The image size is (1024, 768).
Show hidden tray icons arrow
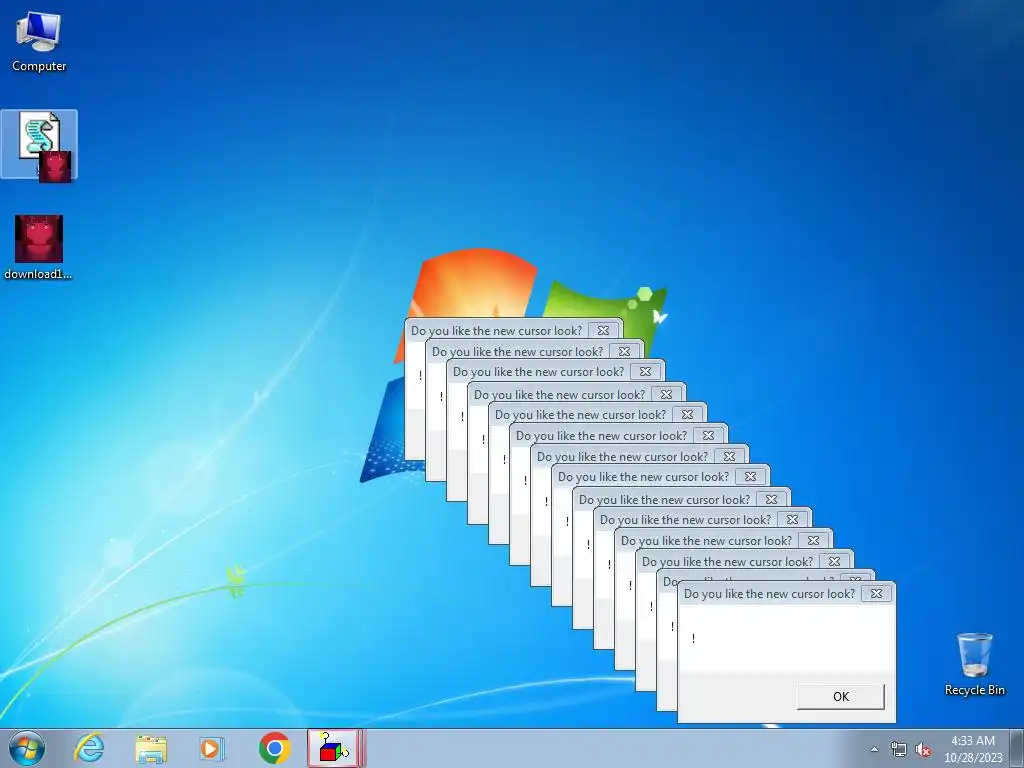[x=874, y=749]
